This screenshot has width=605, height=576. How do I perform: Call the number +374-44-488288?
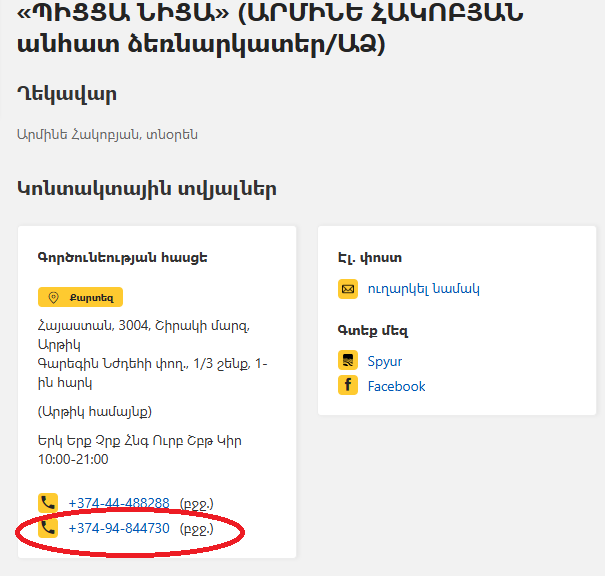coord(119,503)
